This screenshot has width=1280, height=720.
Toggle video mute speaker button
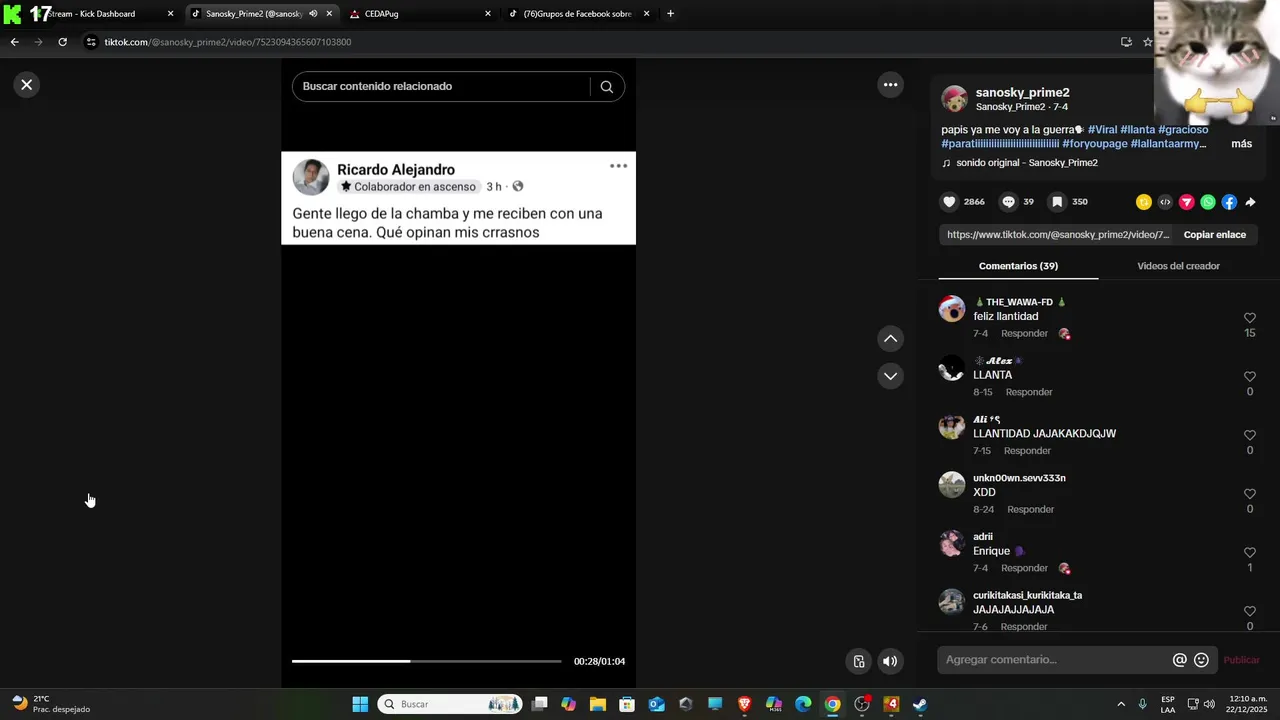click(890, 661)
